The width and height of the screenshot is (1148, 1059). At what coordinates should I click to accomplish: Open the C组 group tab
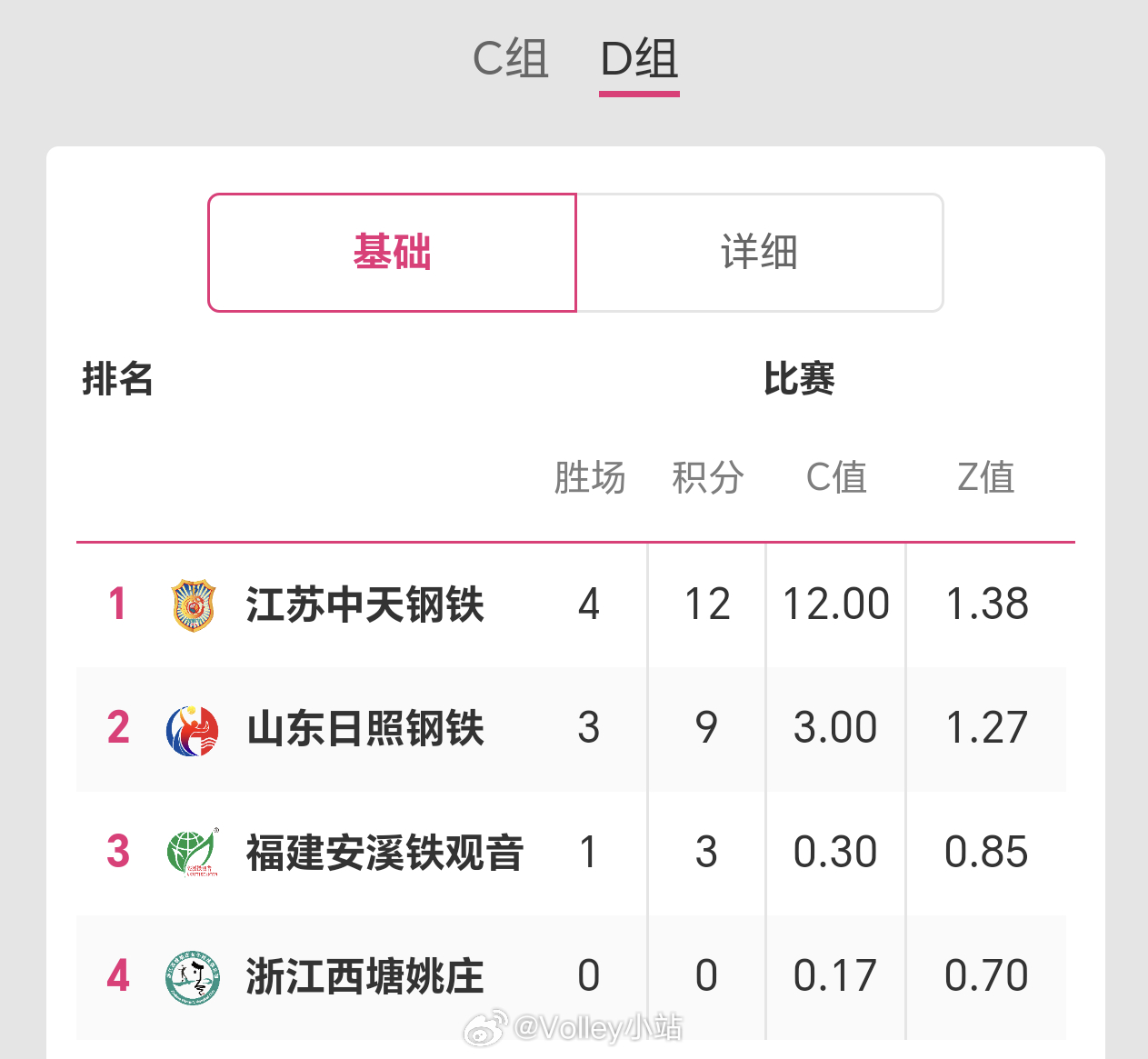click(x=509, y=58)
